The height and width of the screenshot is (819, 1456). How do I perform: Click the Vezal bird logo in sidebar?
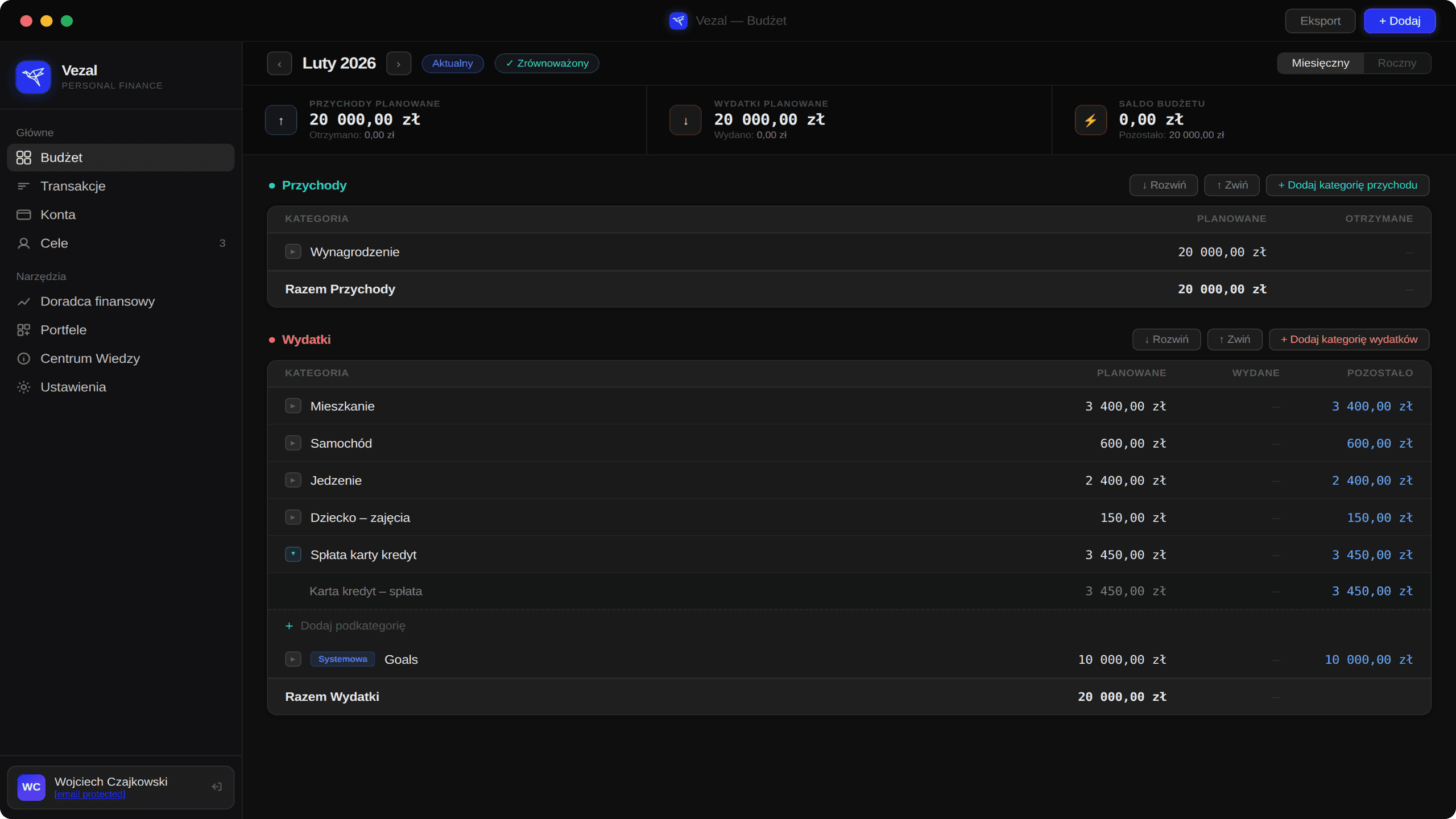coord(33,77)
